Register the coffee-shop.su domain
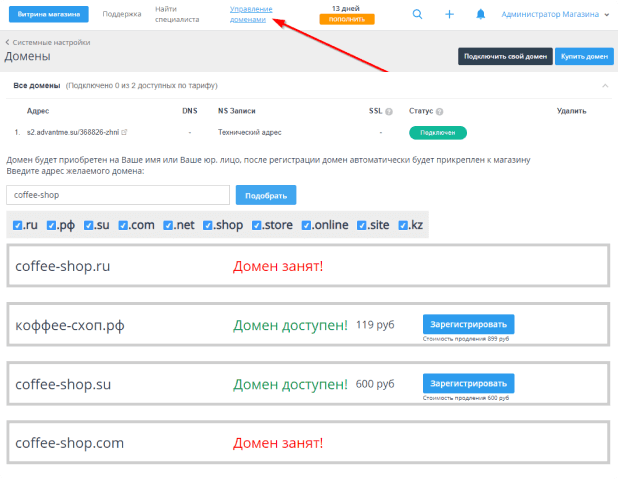Image resolution: width=618 pixels, height=479 pixels. [468, 384]
